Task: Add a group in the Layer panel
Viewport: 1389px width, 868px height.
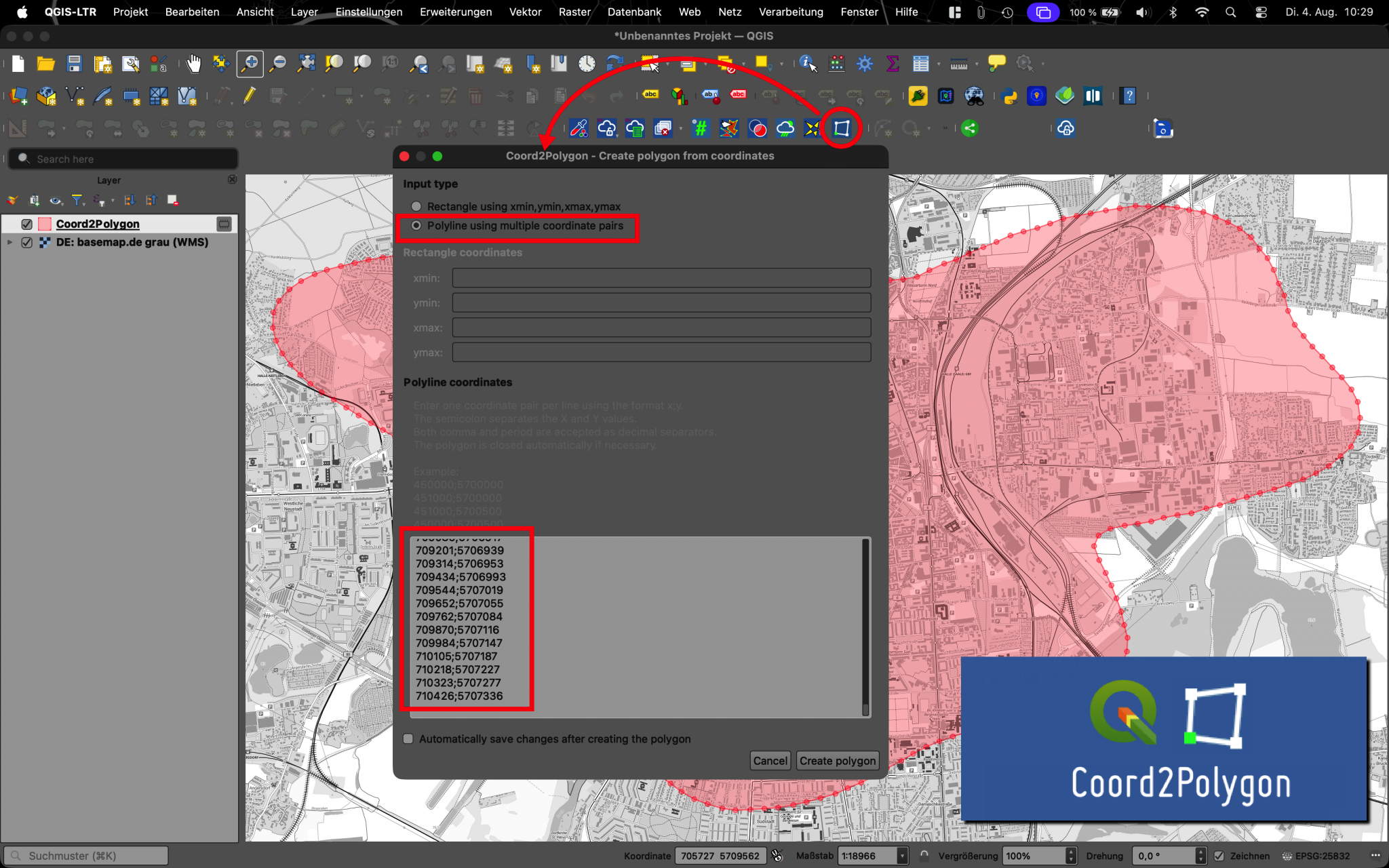Action: 35,200
